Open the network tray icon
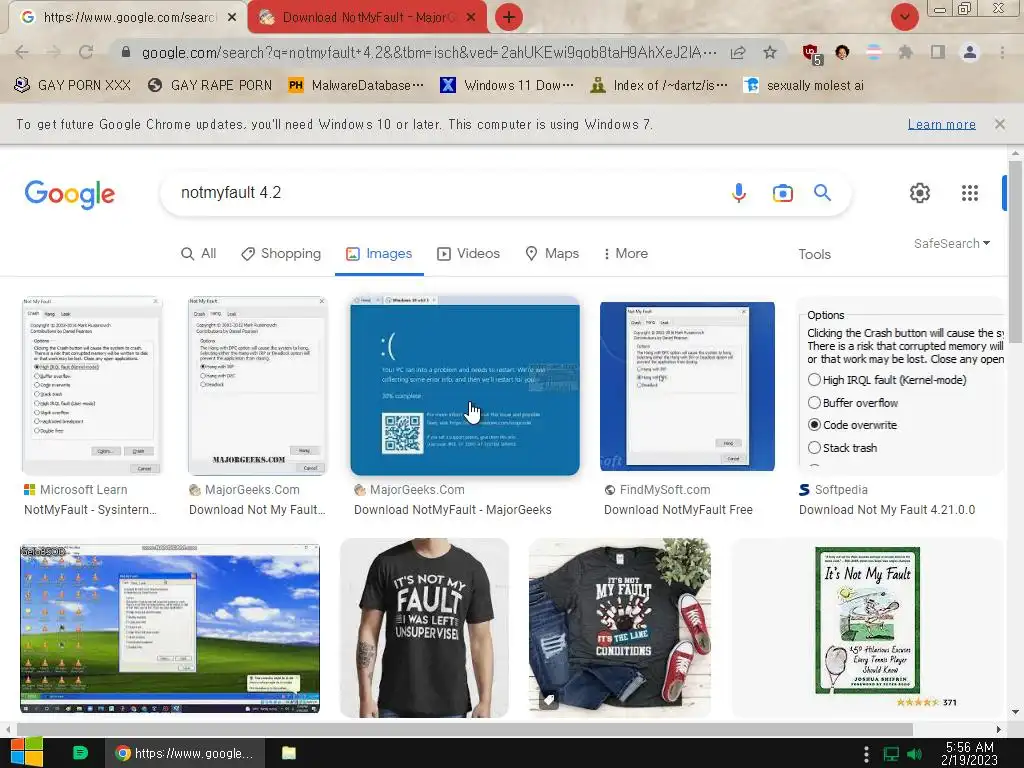This screenshot has height=768, width=1024. point(891,754)
